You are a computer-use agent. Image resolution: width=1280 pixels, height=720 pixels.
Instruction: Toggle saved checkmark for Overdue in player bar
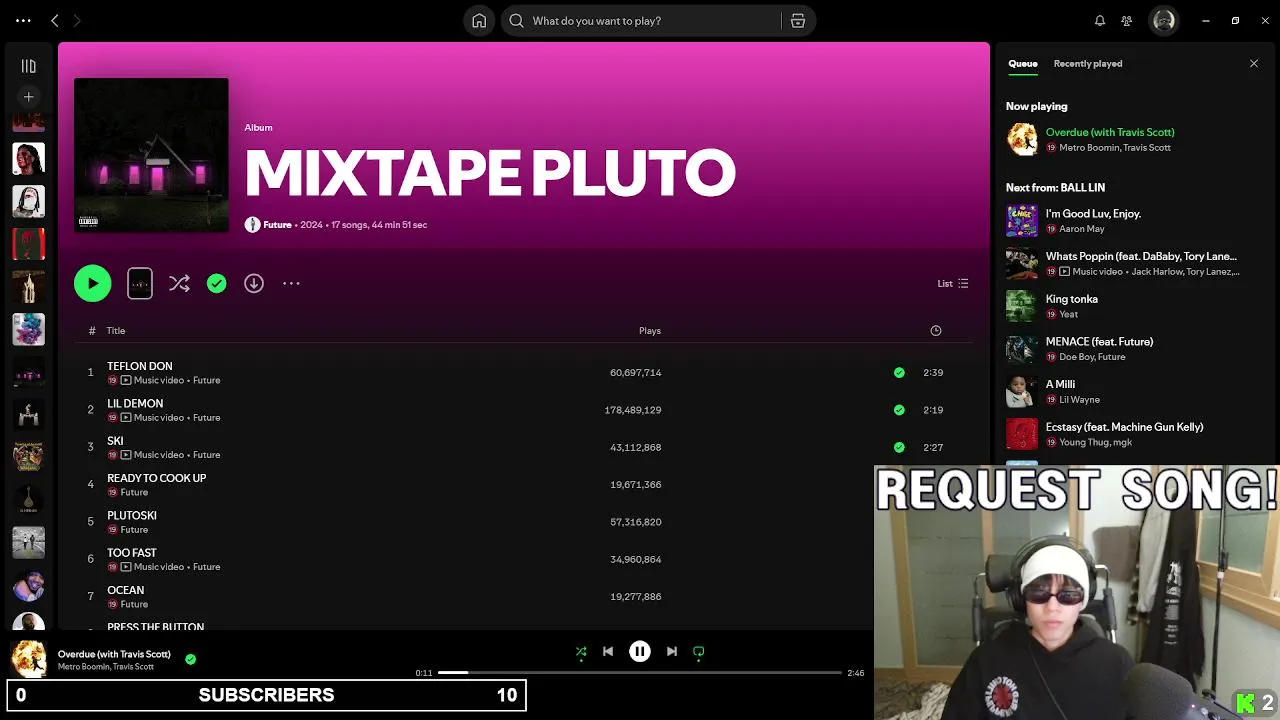pyautogui.click(x=190, y=659)
